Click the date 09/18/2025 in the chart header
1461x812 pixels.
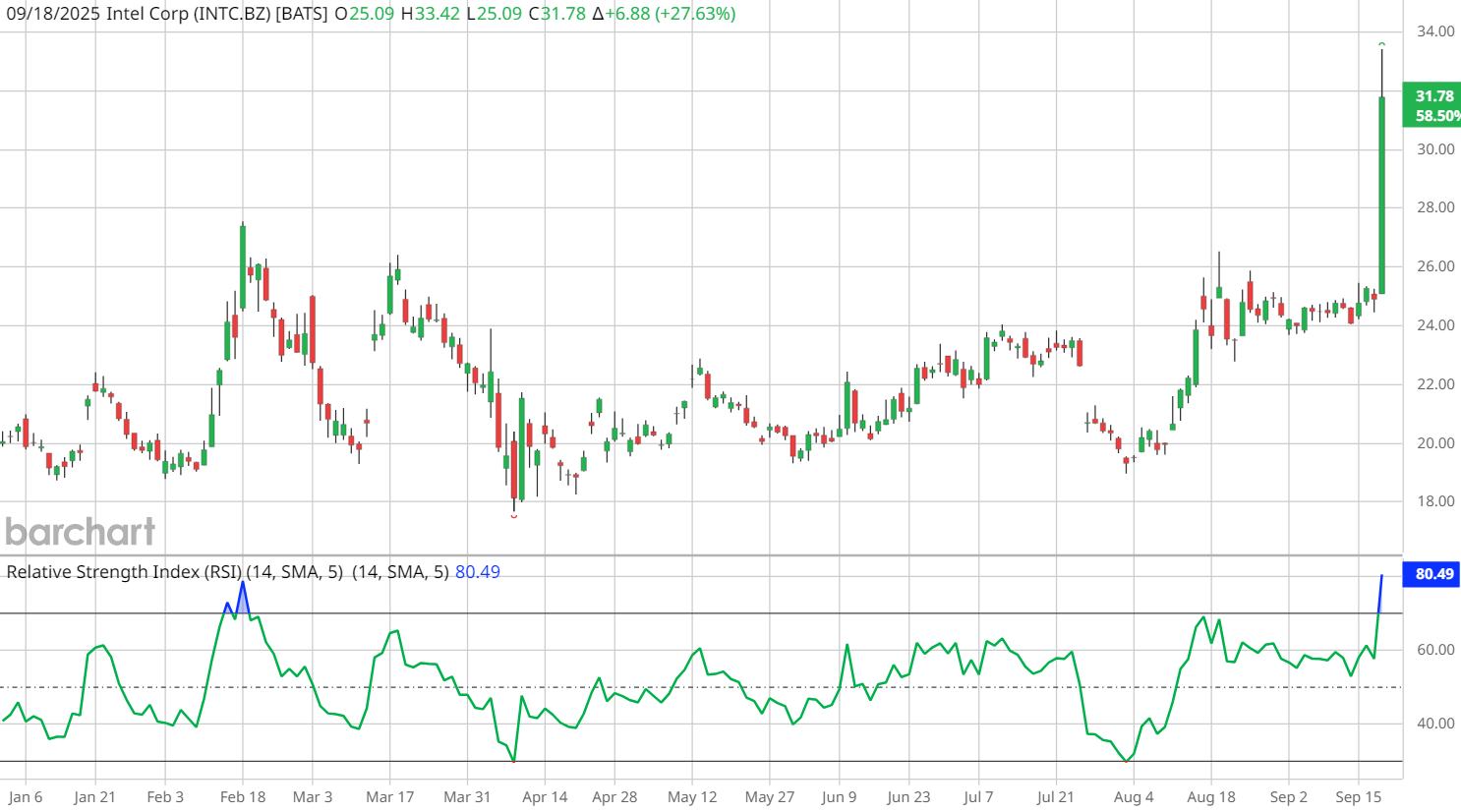(x=53, y=14)
